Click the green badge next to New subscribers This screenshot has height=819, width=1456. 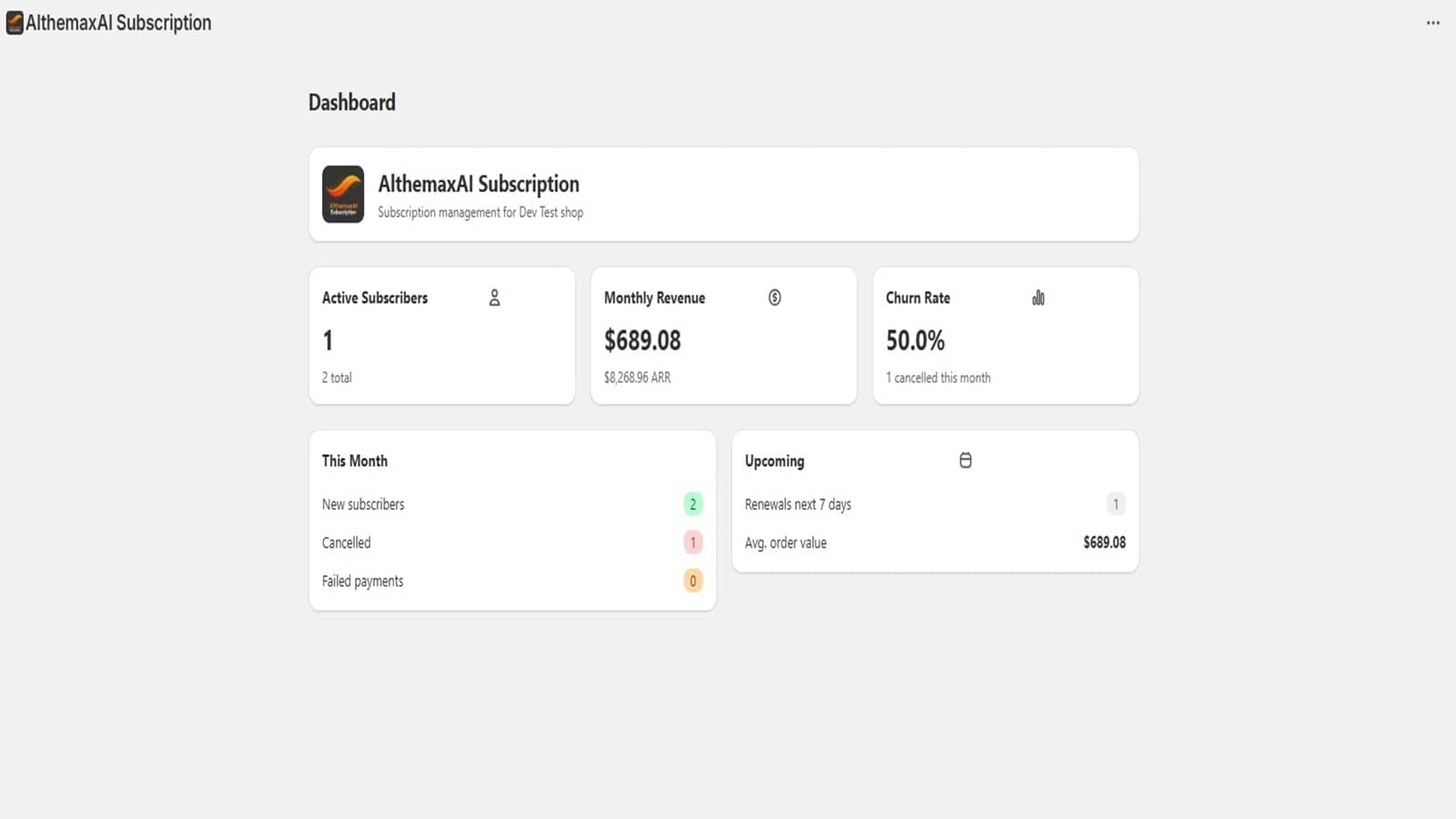tap(693, 503)
